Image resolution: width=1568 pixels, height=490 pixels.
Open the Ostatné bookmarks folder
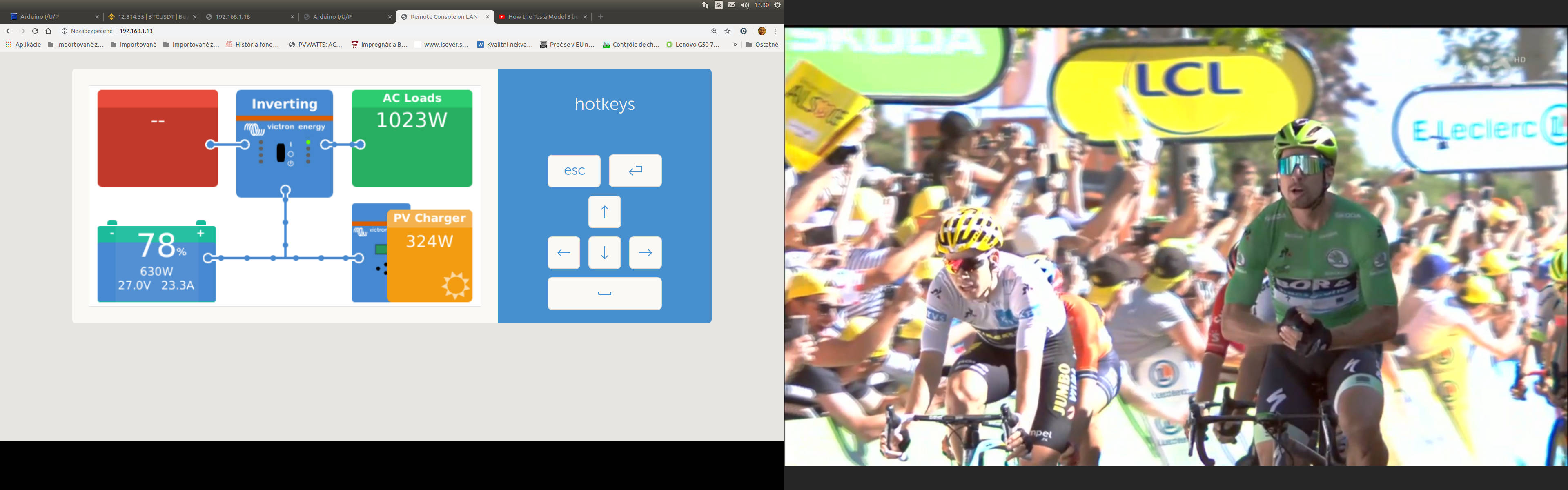(762, 45)
